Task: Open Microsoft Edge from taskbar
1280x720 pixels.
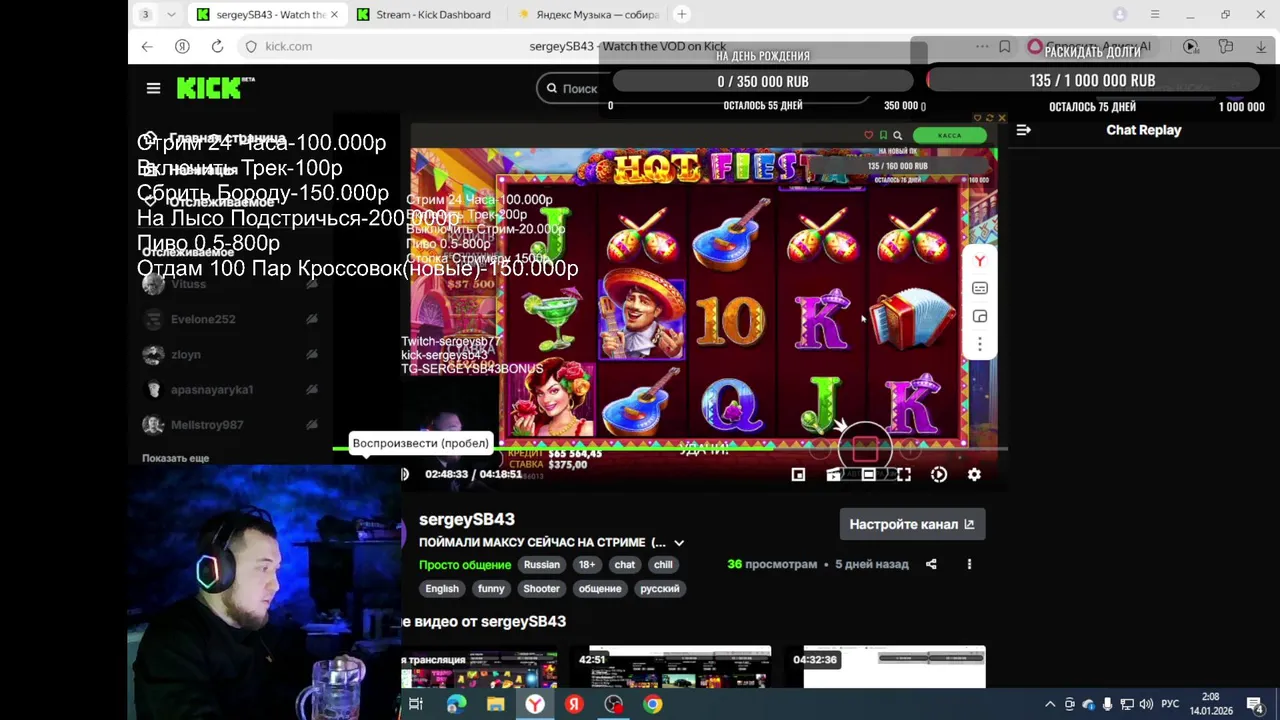Action: [456, 705]
